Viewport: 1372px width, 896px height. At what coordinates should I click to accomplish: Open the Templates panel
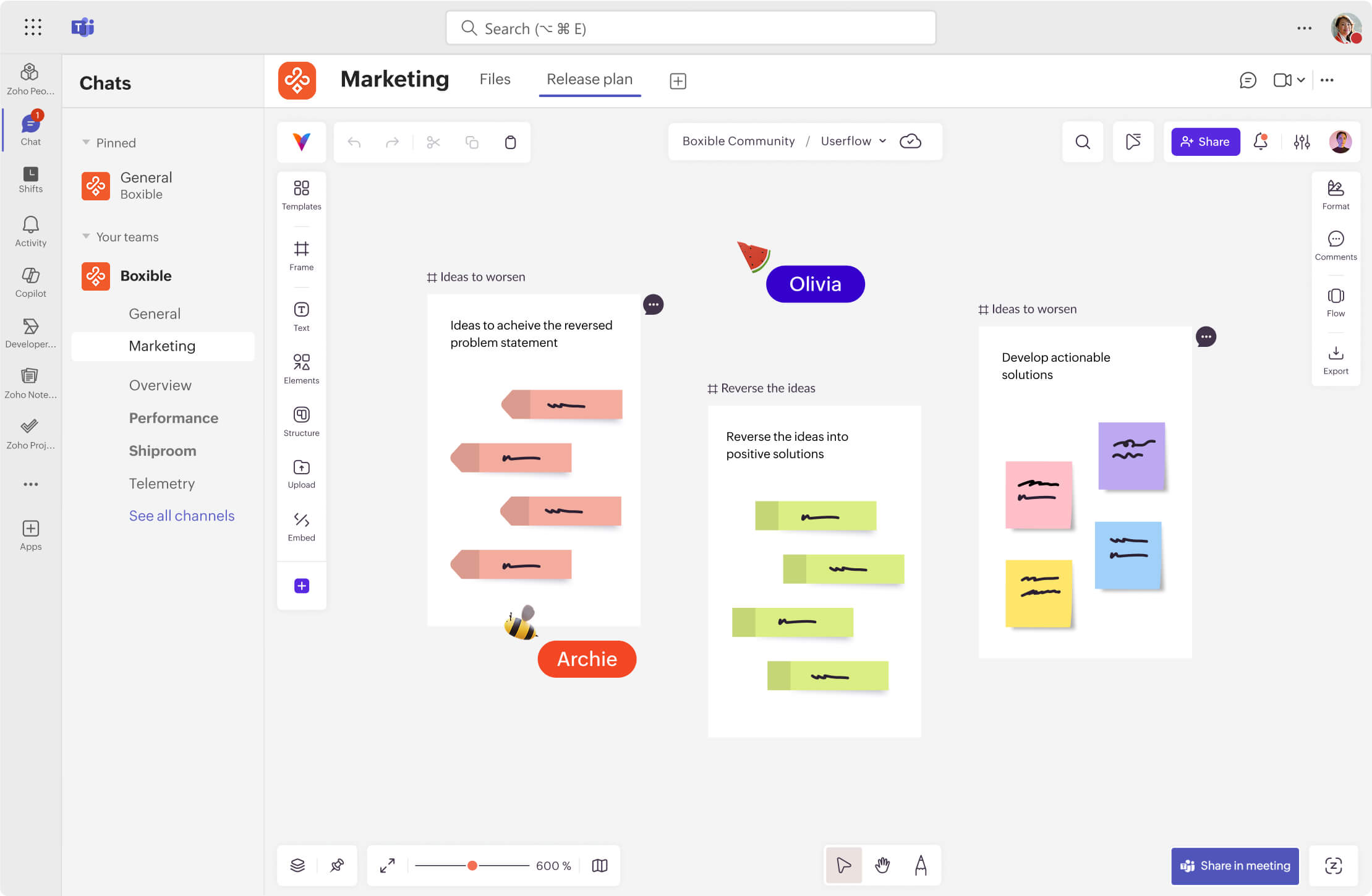click(x=301, y=194)
